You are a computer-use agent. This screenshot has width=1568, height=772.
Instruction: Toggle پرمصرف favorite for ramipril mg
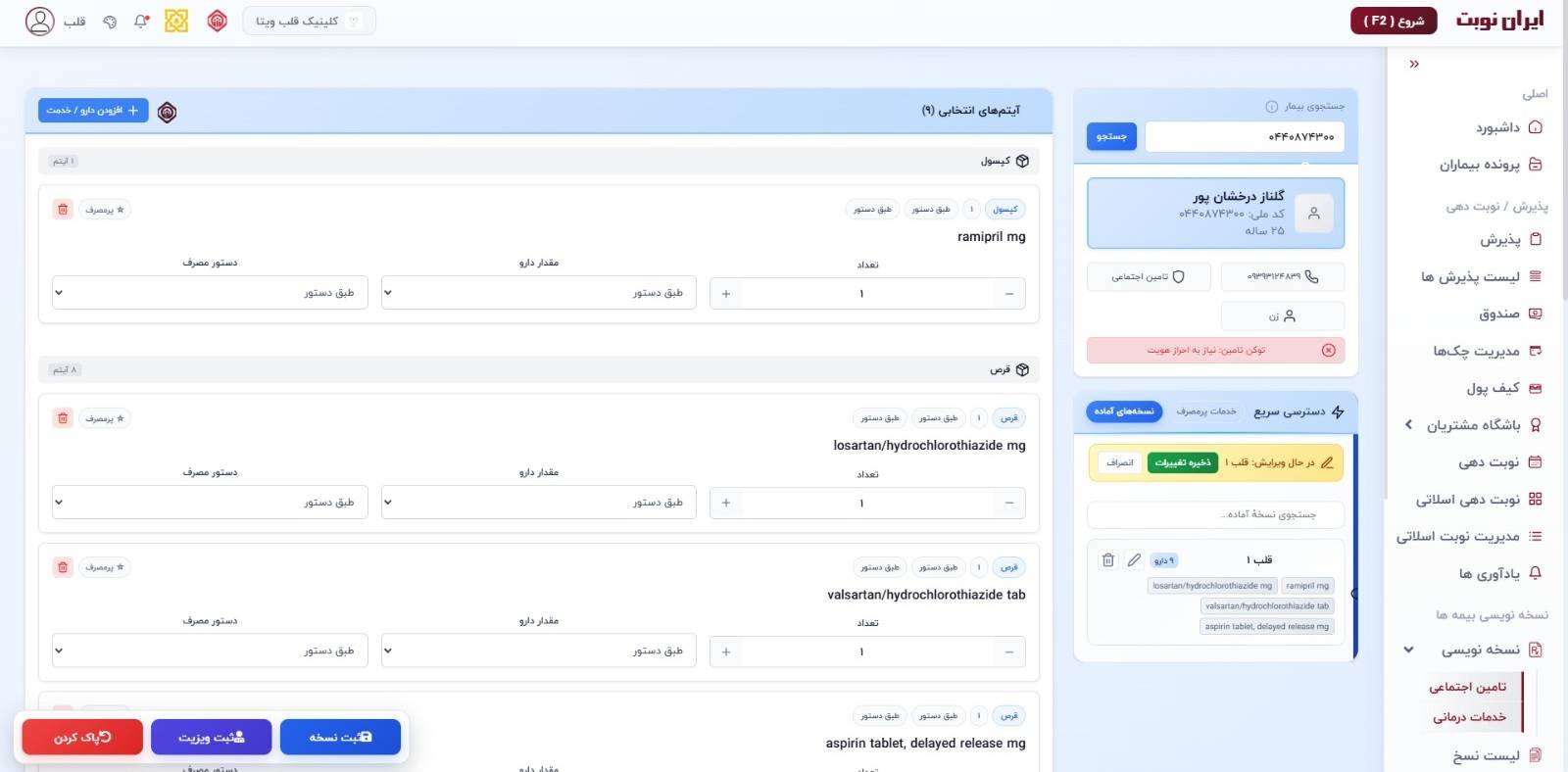pos(105,210)
